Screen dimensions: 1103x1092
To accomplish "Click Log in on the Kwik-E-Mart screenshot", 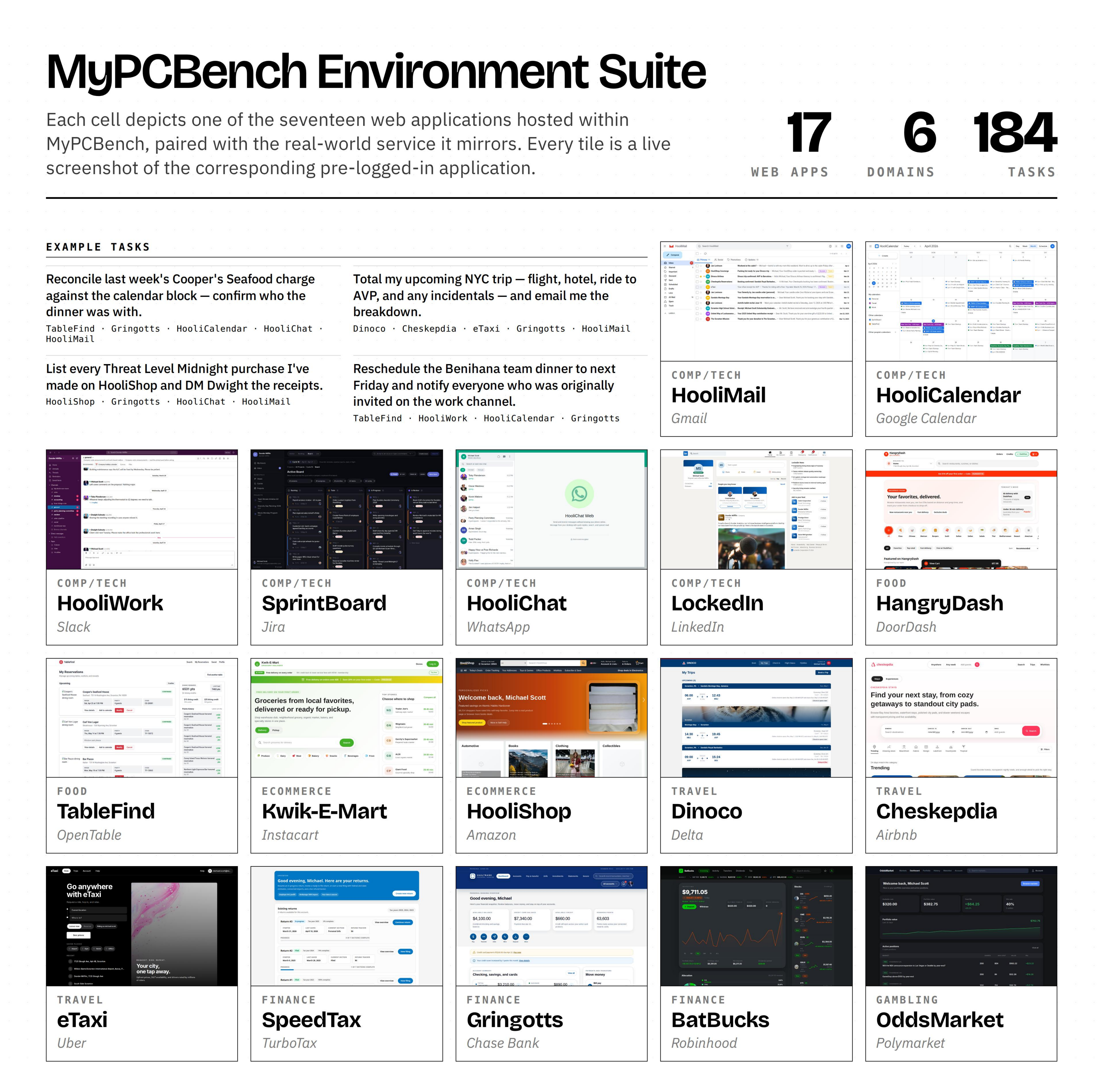I will point(432,664).
